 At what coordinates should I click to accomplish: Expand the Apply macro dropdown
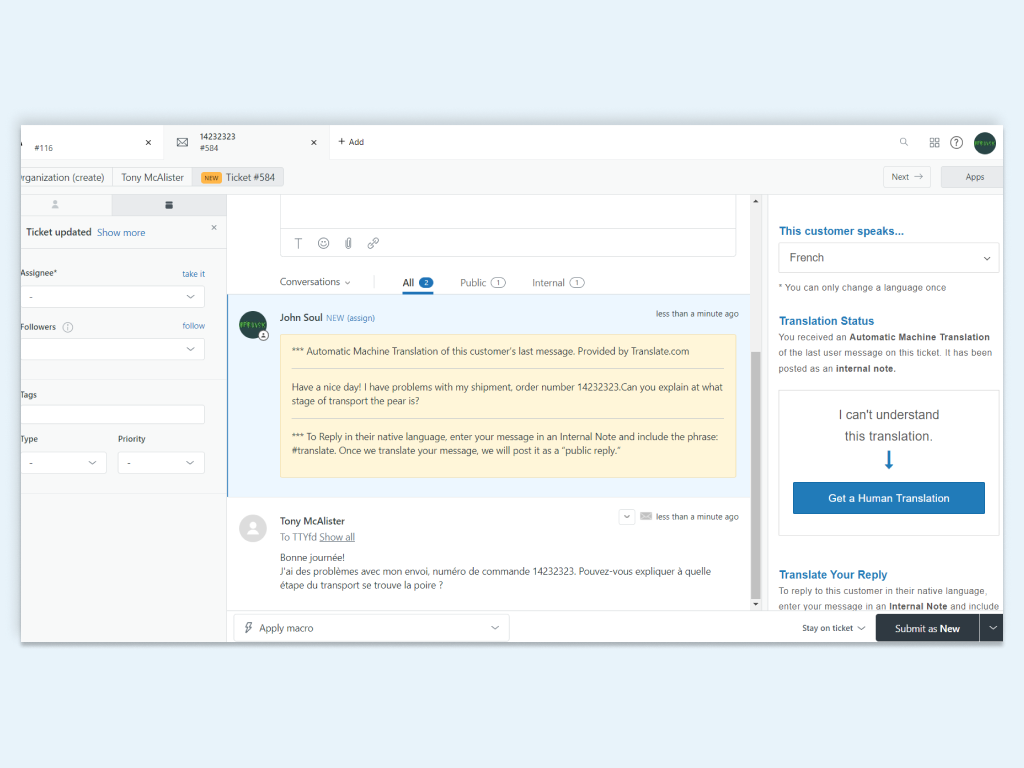point(371,628)
